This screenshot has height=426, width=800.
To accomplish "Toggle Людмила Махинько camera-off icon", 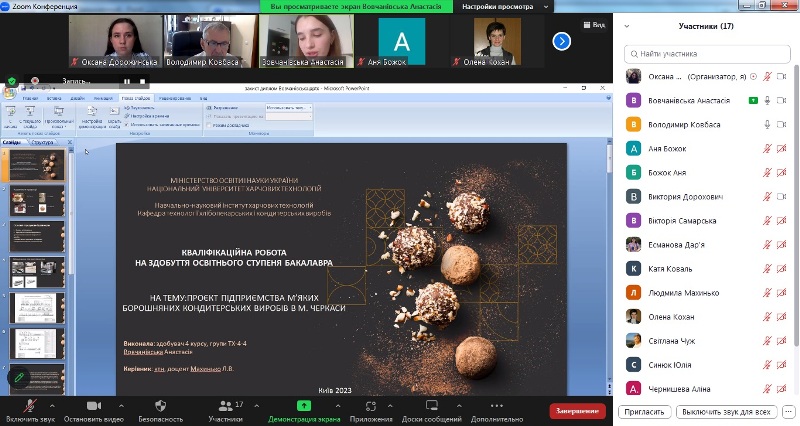I will (781, 292).
